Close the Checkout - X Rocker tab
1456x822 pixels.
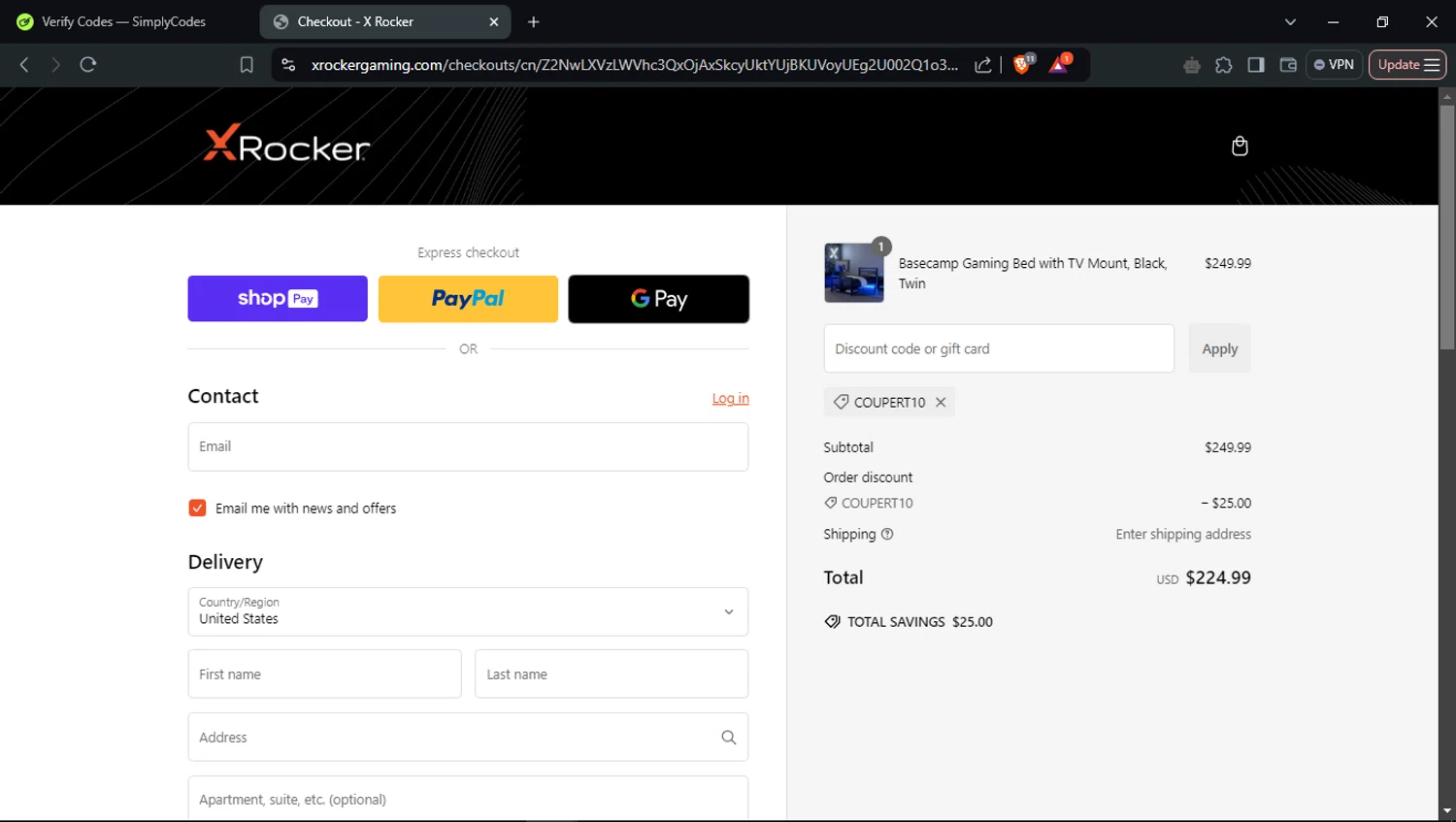(x=493, y=21)
